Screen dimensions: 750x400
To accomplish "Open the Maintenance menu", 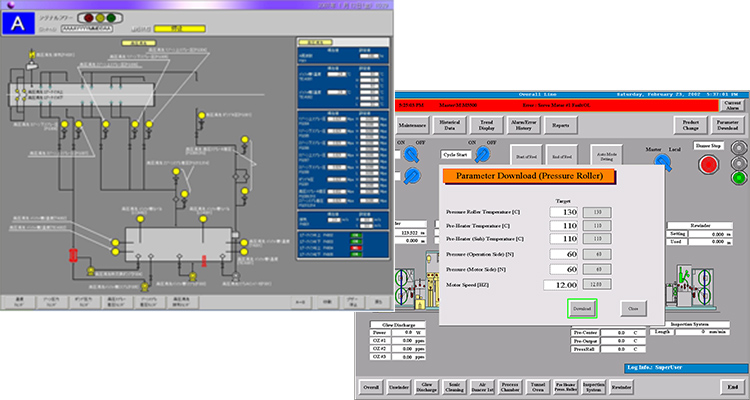I will [412, 126].
